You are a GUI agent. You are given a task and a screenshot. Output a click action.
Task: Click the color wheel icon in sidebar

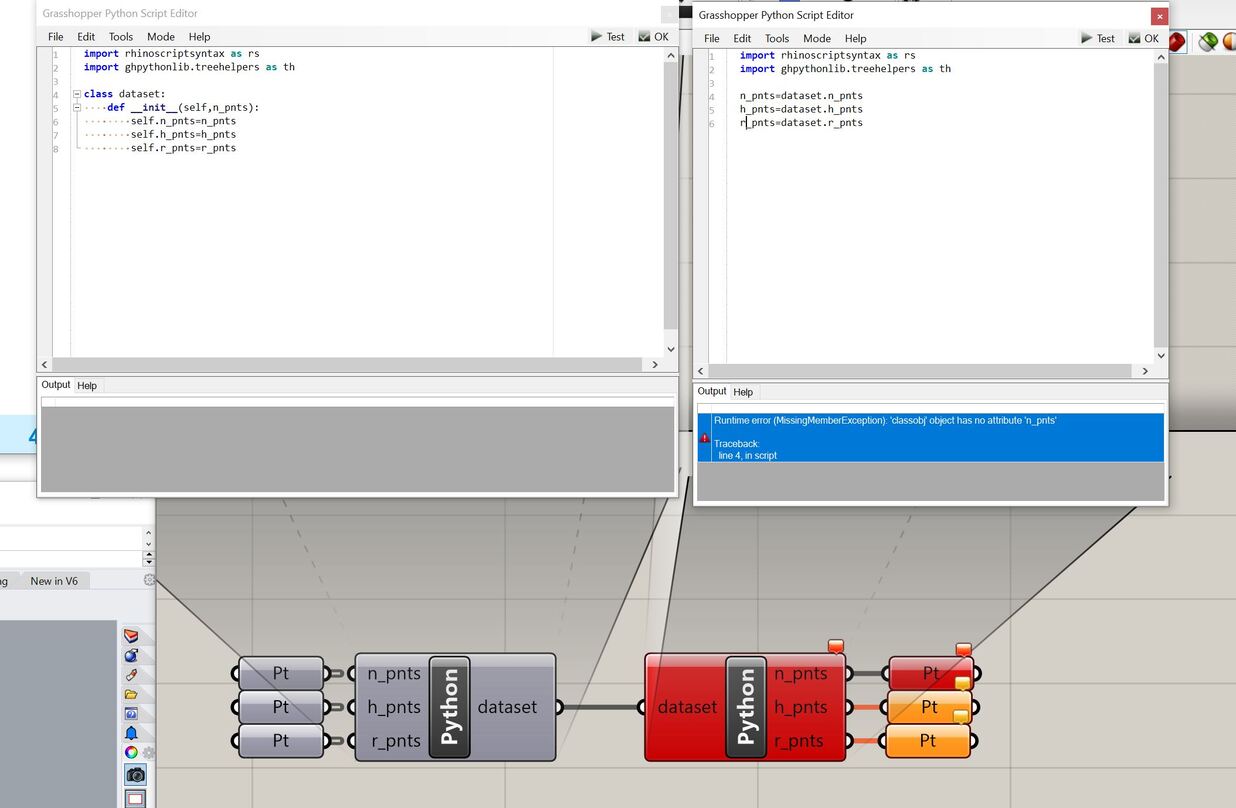(131, 752)
